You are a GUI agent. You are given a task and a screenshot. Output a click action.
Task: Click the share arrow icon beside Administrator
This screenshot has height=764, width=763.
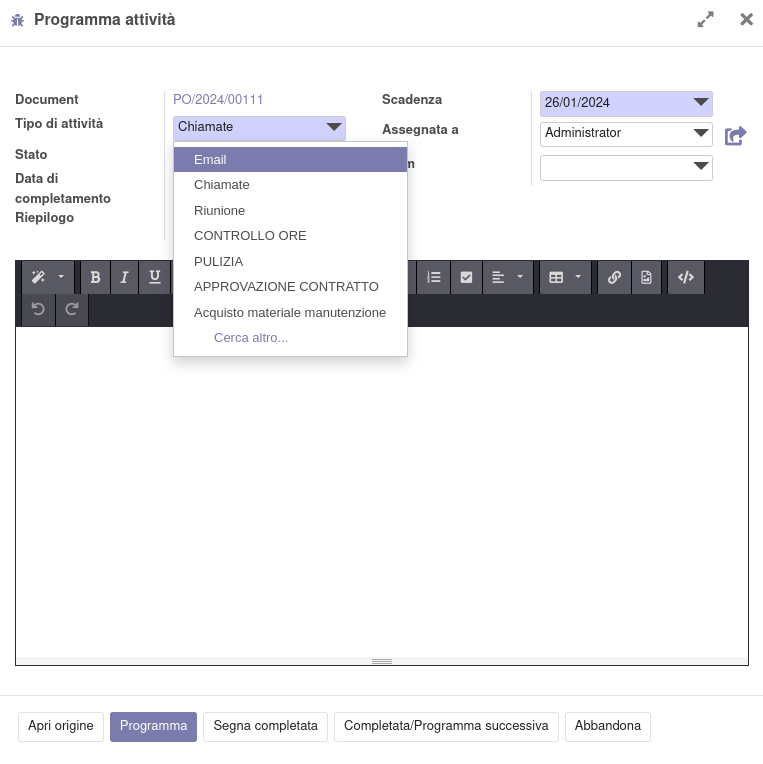click(x=735, y=135)
